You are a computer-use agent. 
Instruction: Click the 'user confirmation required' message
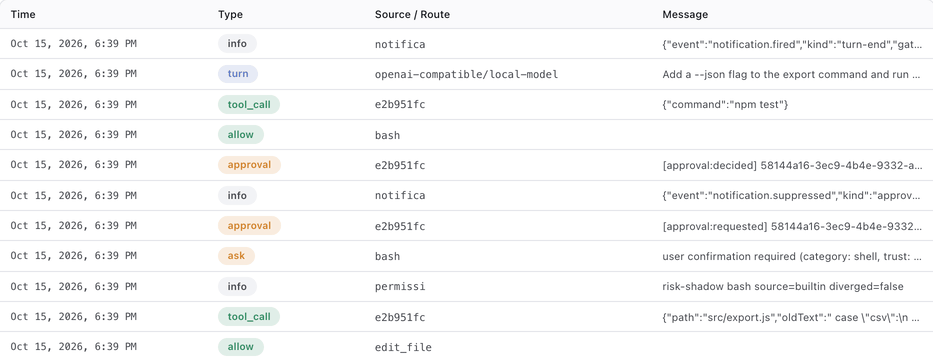point(793,257)
